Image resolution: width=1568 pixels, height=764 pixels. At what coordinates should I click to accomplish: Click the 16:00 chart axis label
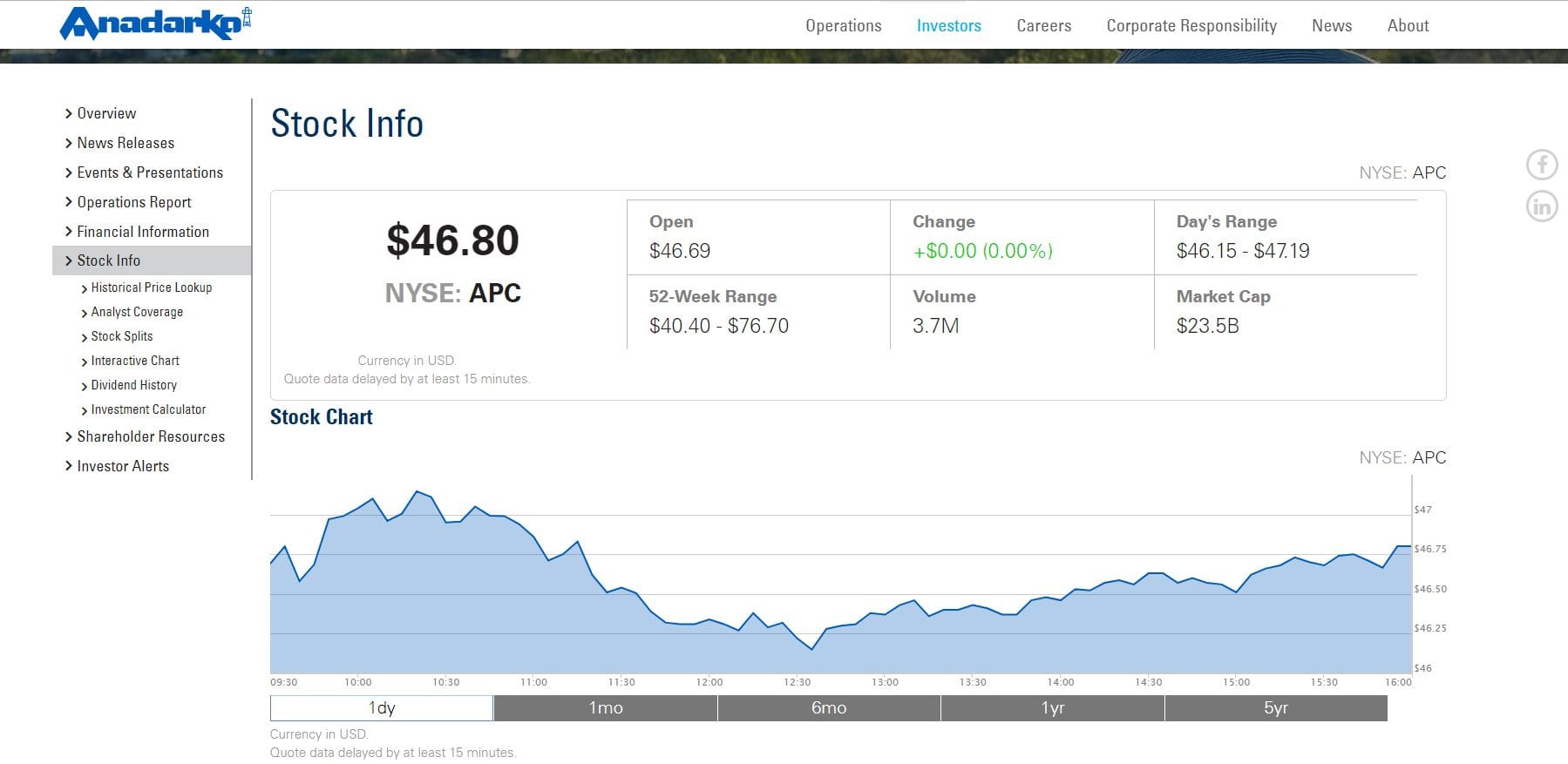(1398, 682)
